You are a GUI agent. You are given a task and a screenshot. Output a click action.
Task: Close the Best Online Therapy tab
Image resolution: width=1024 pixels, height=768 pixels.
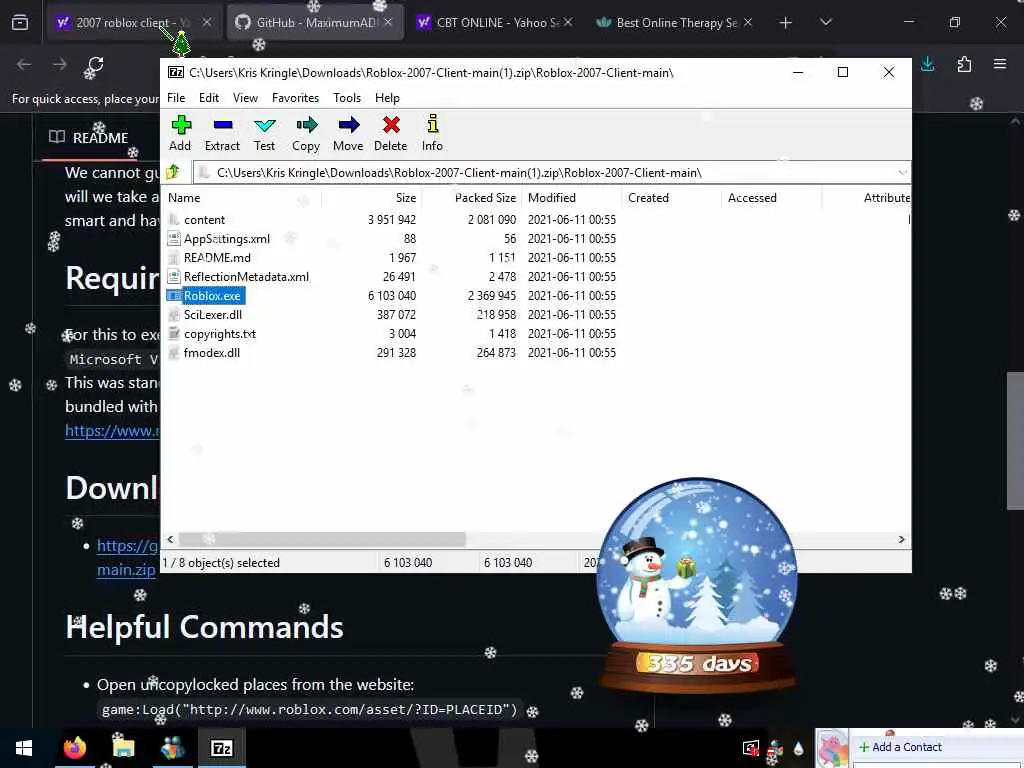[x=748, y=23]
